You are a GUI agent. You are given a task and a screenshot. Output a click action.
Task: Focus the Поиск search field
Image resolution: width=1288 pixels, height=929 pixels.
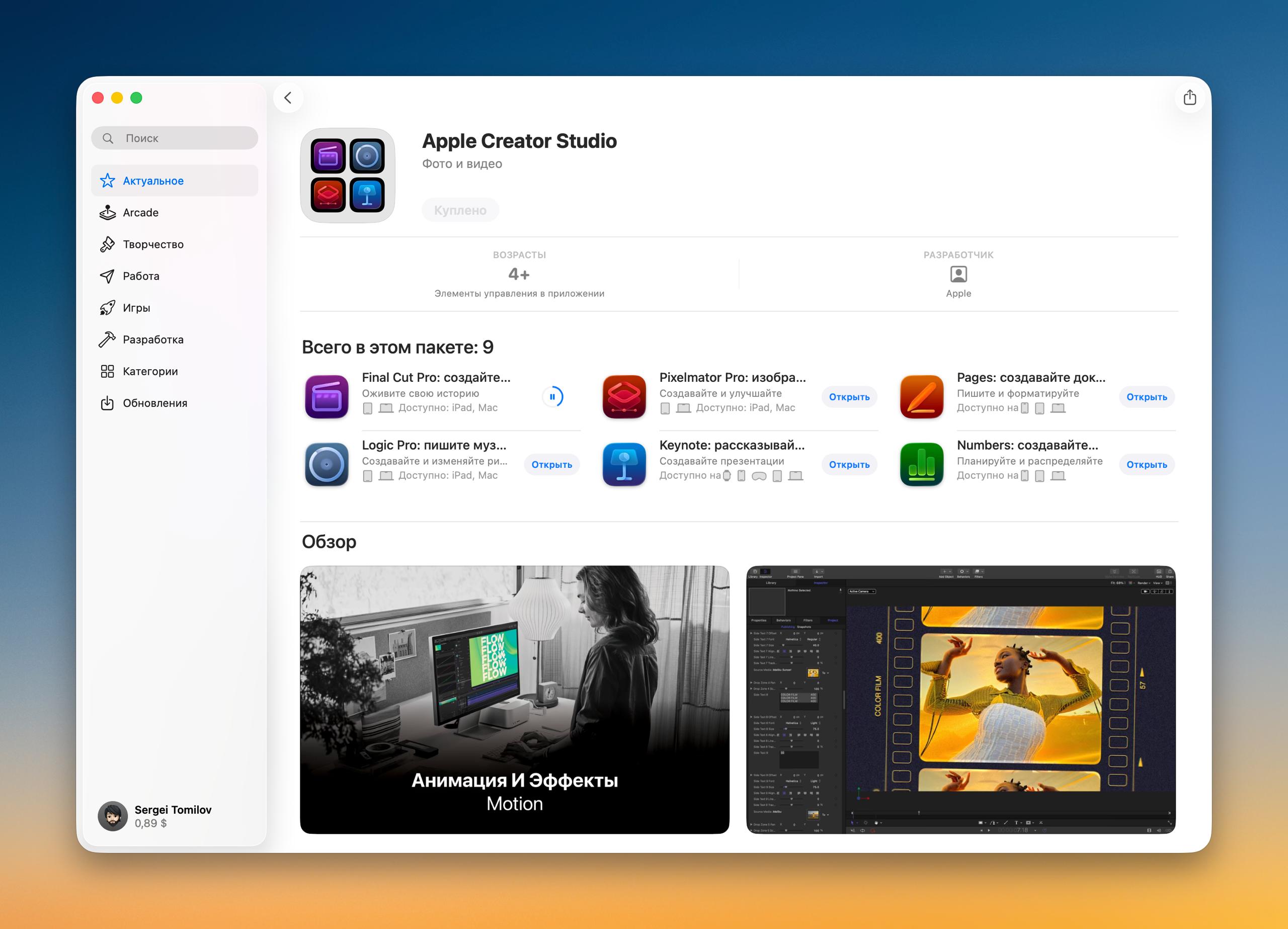point(175,138)
